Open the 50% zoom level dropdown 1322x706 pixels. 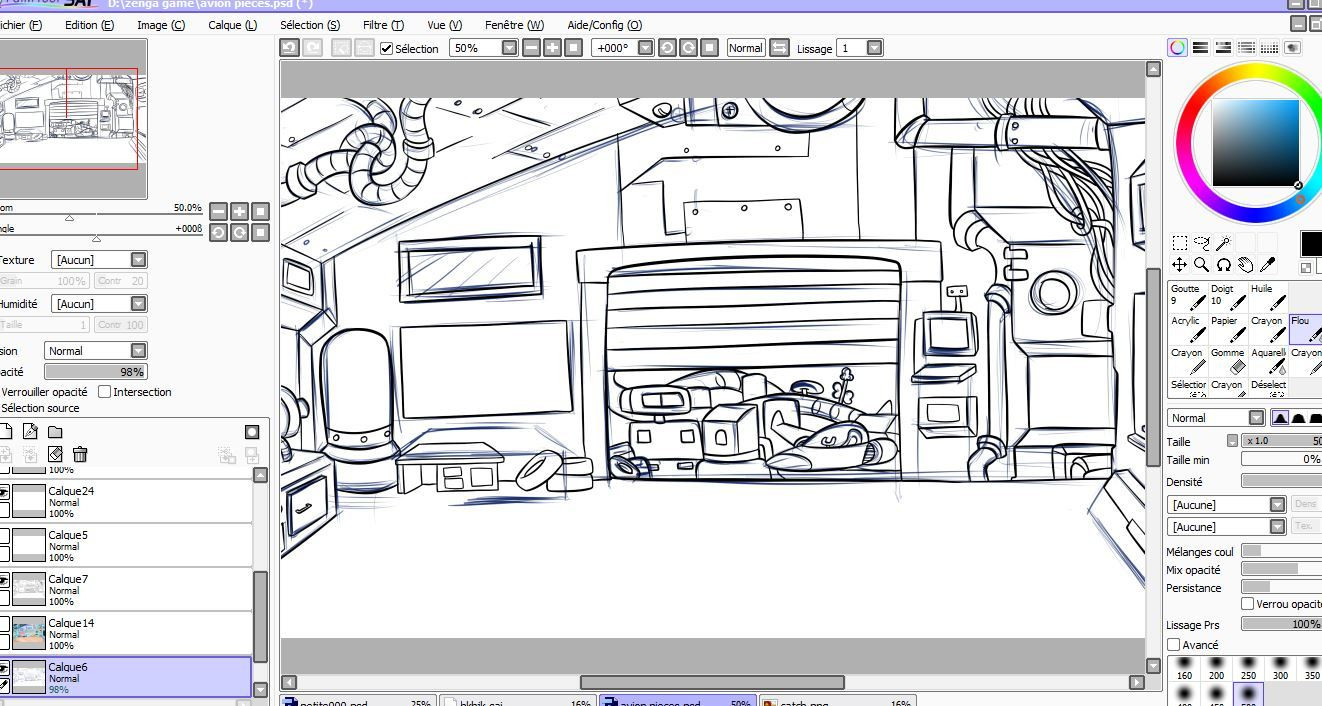(x=509, y=47)
